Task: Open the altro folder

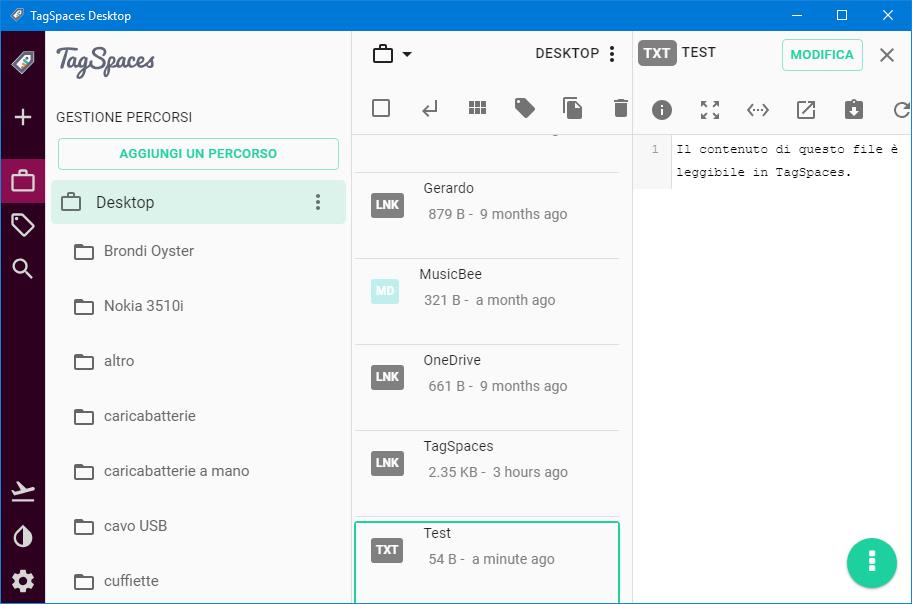Action: (198, 361)
